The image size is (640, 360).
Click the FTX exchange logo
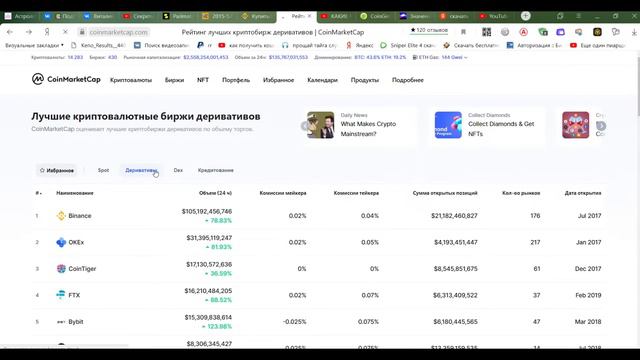[61, 295]
